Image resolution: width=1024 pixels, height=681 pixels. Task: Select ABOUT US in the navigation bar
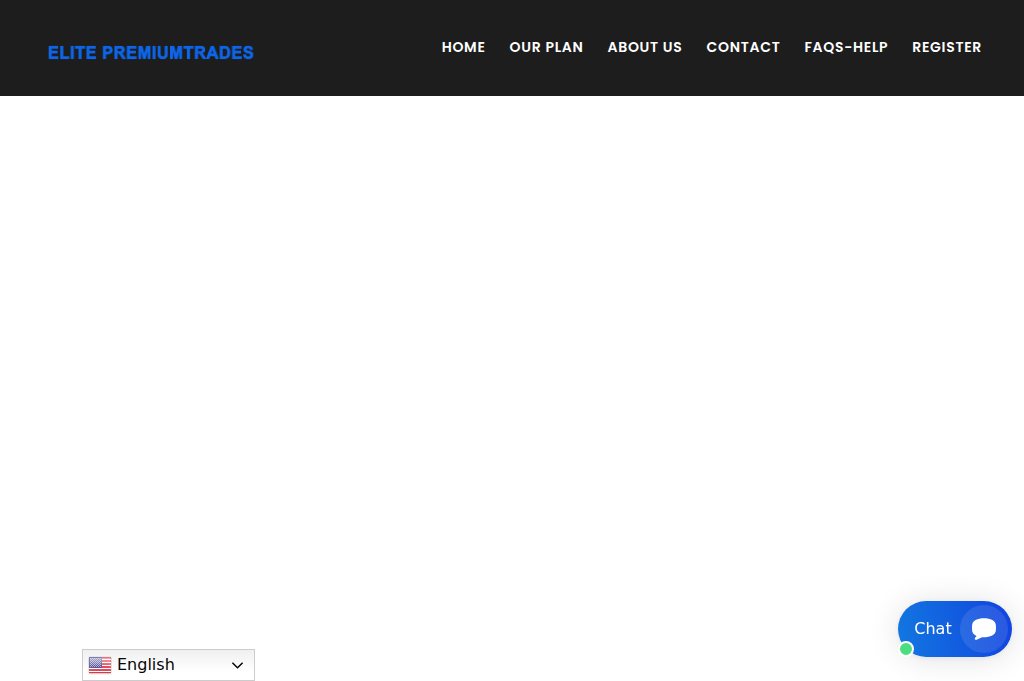[x=644, y=47]
